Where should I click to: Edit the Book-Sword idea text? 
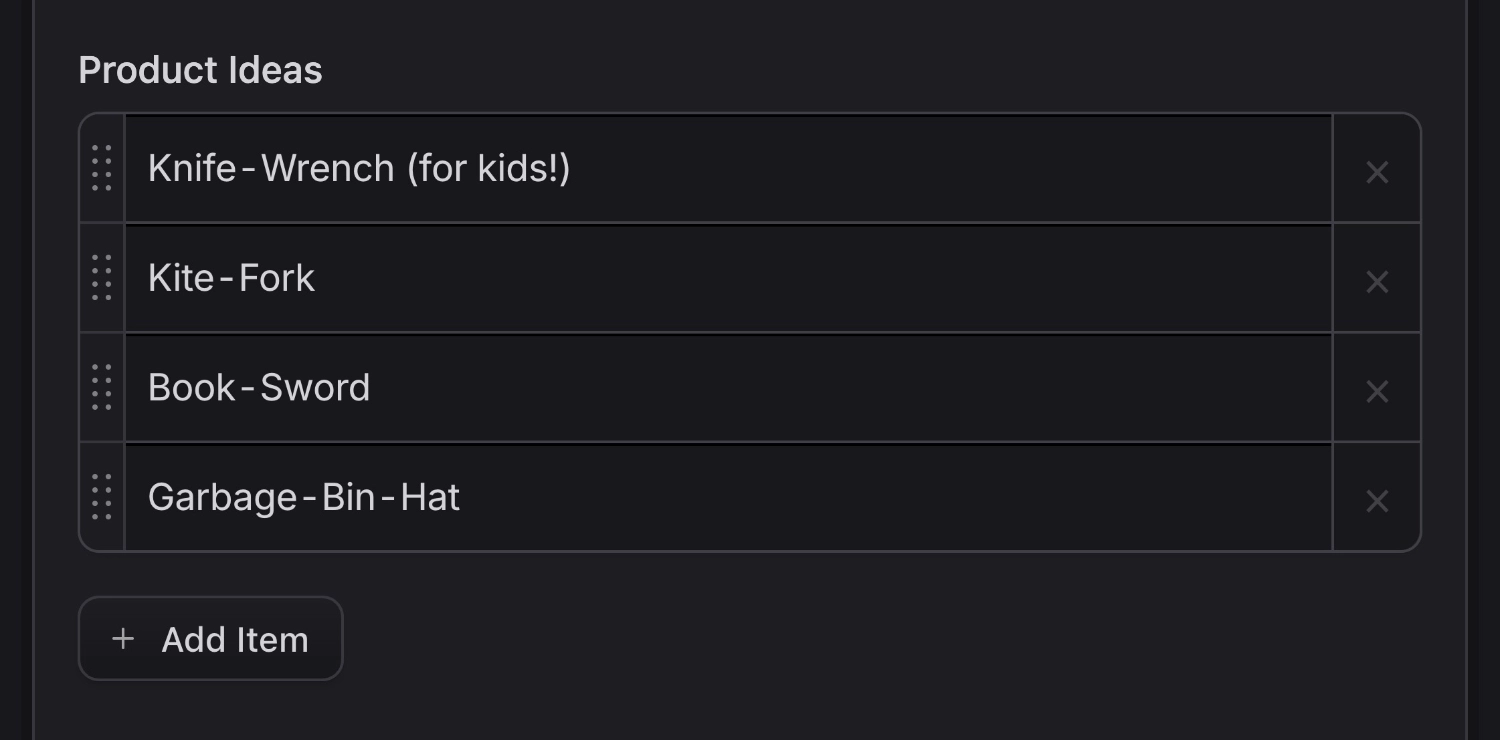(700, 388)
